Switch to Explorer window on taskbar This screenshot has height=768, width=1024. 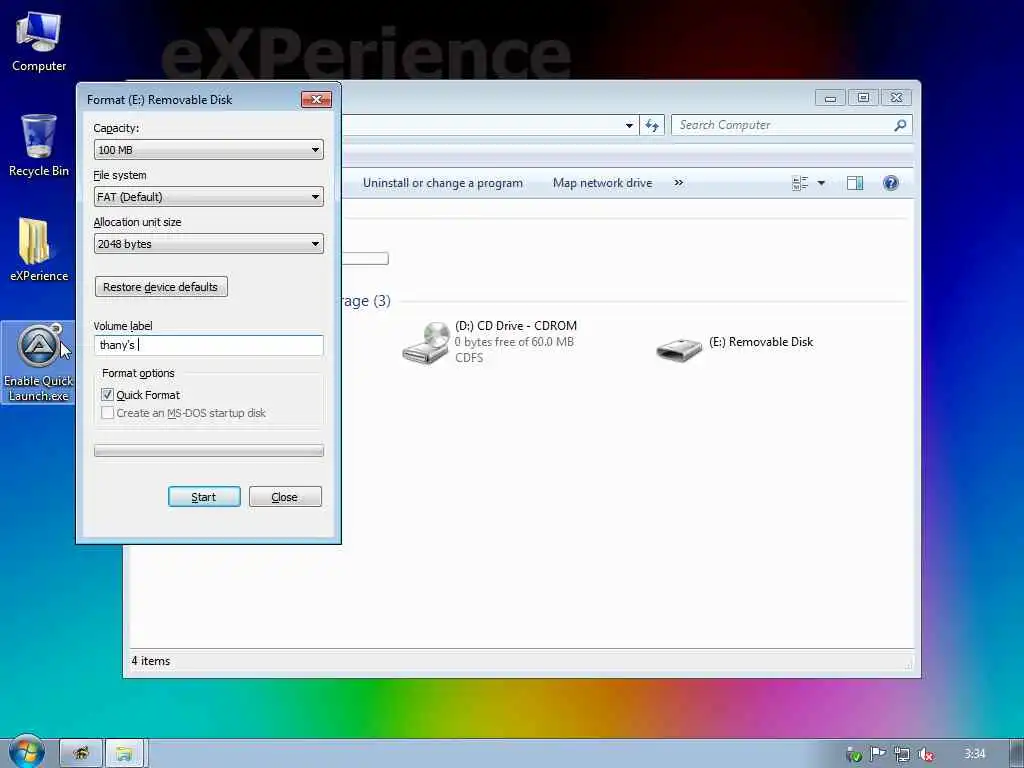[x=124, y=754]
